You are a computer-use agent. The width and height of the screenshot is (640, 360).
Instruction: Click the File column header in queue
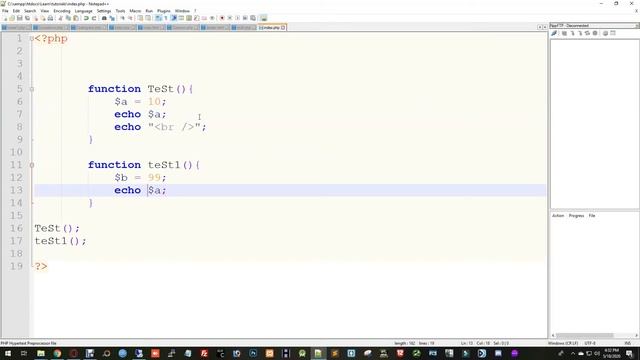(x=592, y=216)
